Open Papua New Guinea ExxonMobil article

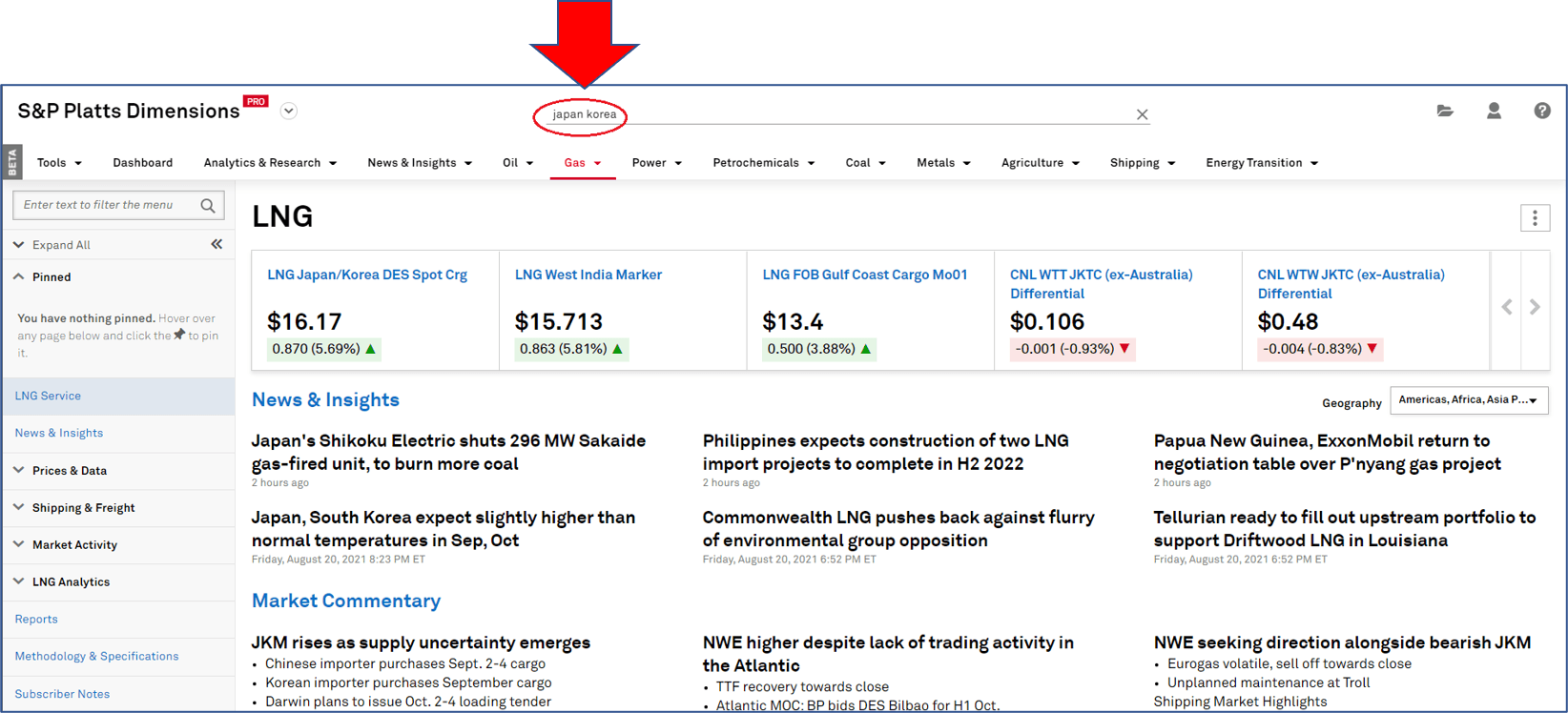(x=1328, y=453)
